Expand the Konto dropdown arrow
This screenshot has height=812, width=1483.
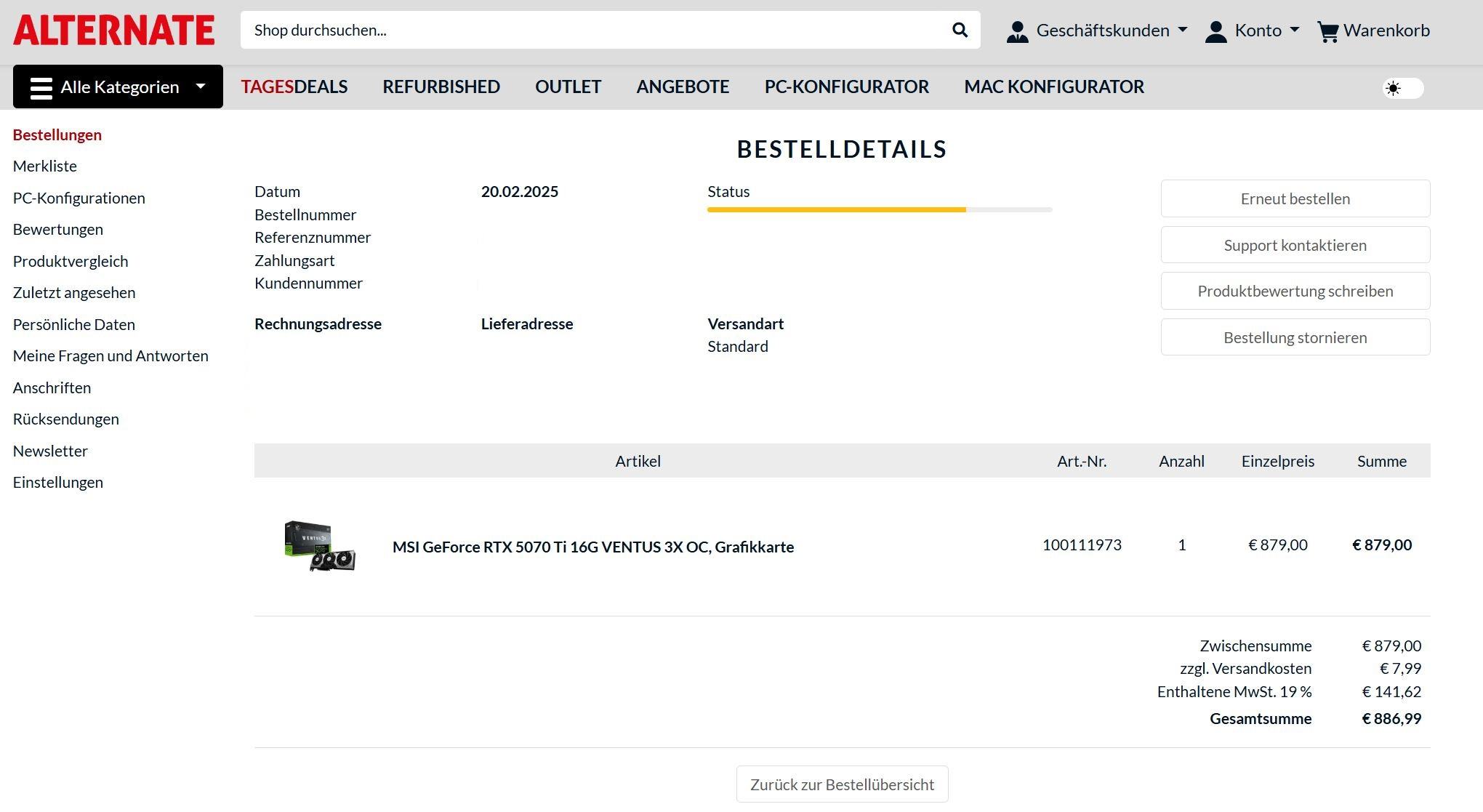click(1294, 30)
